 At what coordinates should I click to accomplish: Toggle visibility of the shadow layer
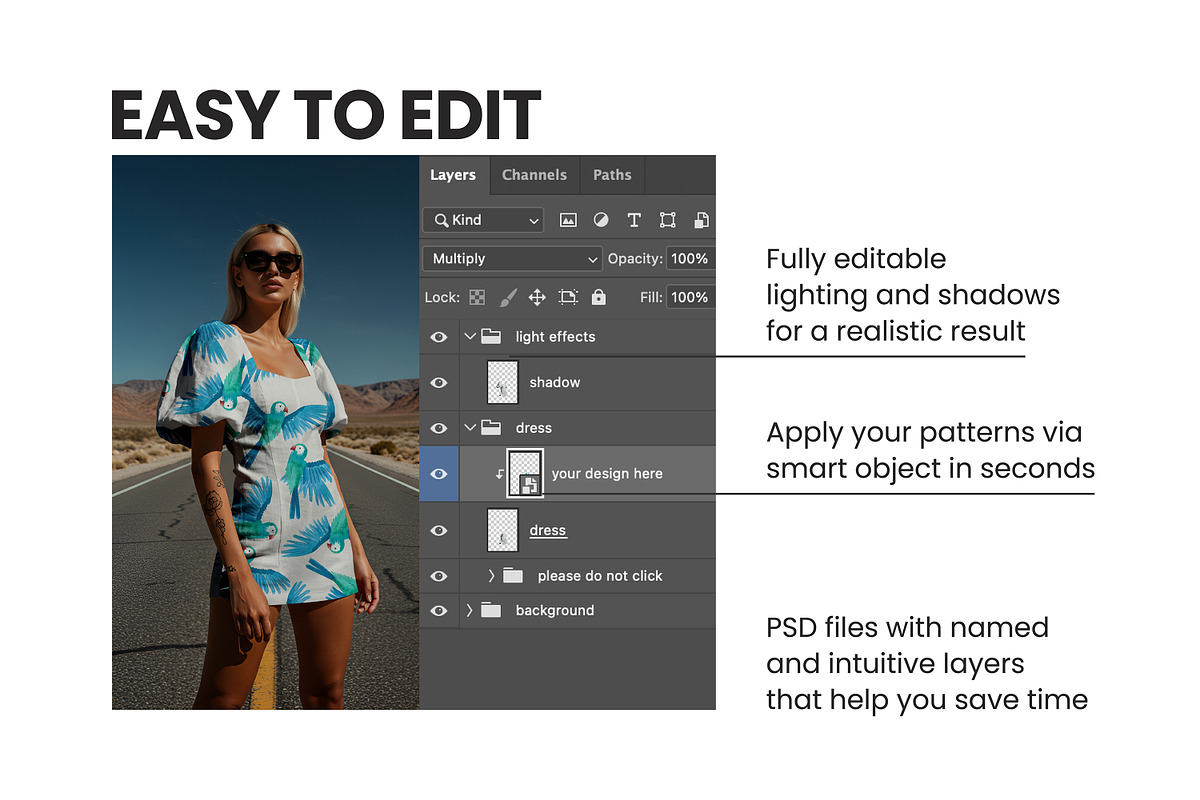coord(438,382)
